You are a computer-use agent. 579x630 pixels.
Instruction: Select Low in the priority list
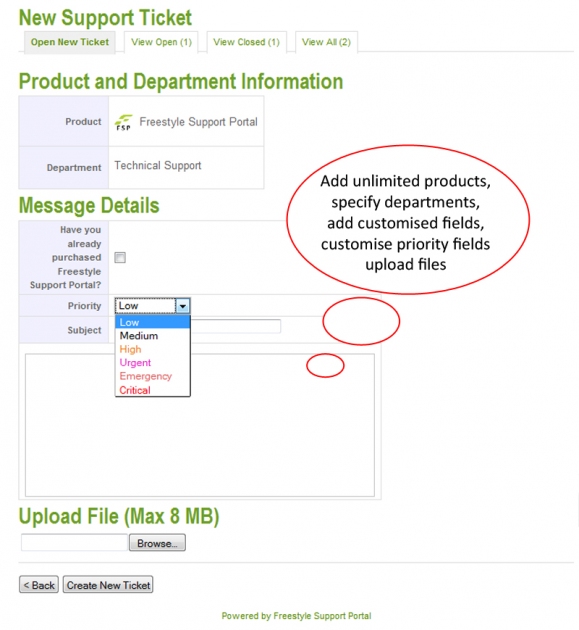point(152,322)
